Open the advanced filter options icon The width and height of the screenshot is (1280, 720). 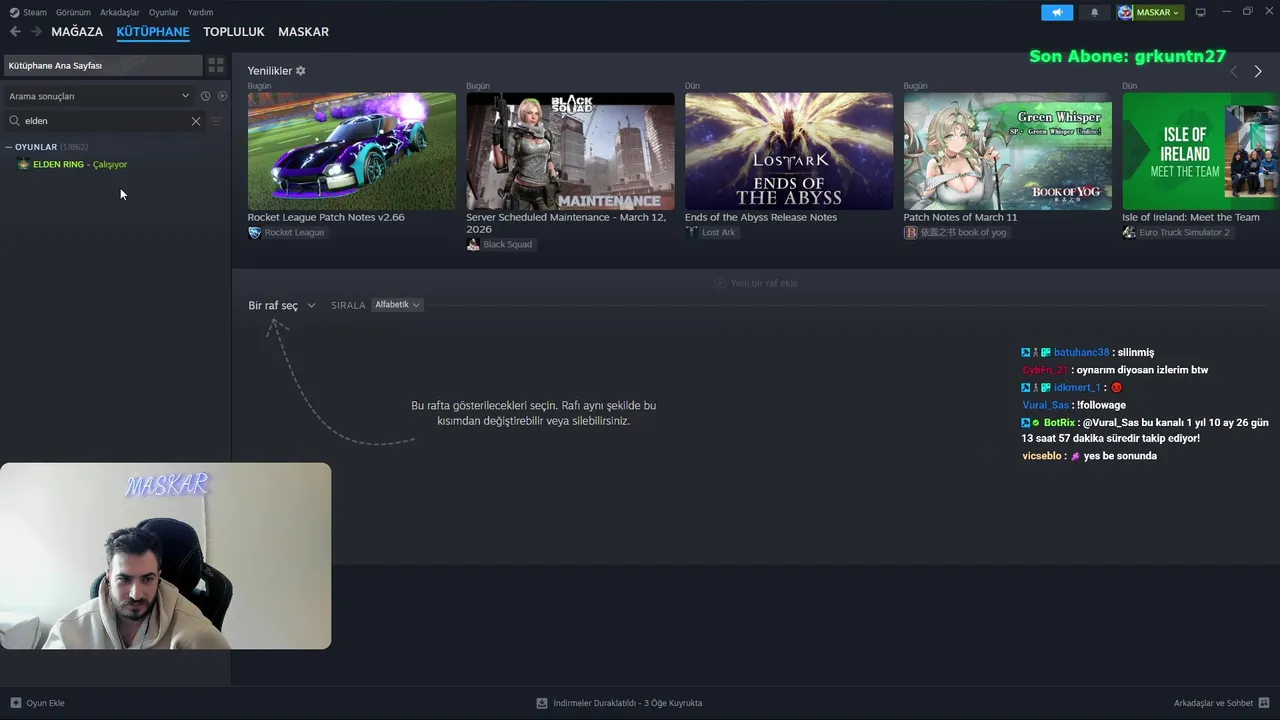tap(216, 121)
